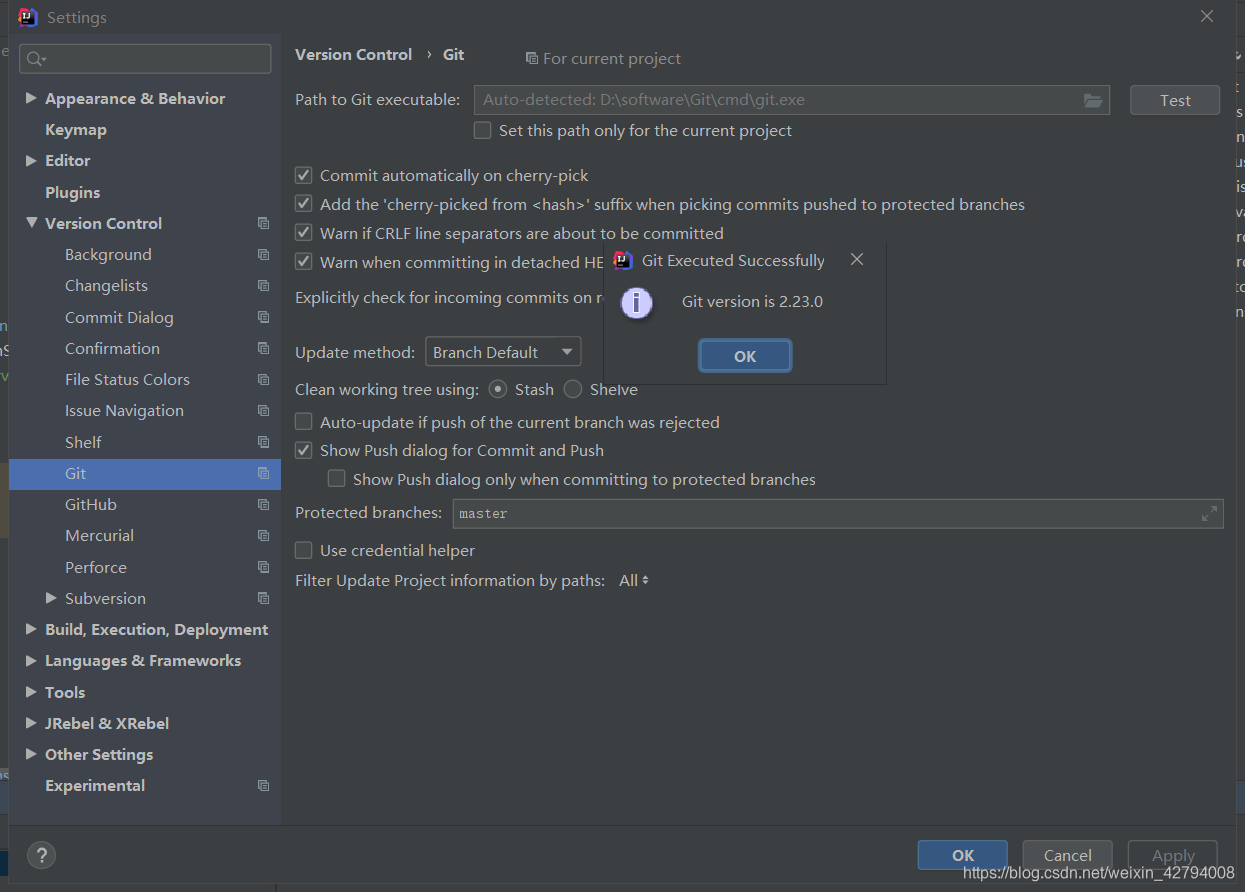Click the expand icon in Protected branches field

pos(1209,513)
